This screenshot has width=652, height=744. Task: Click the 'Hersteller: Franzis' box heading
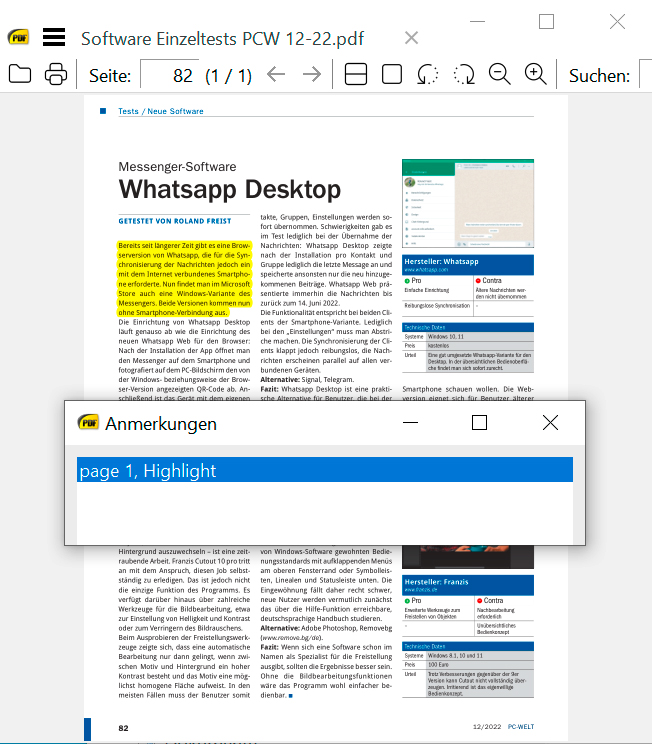436,582
